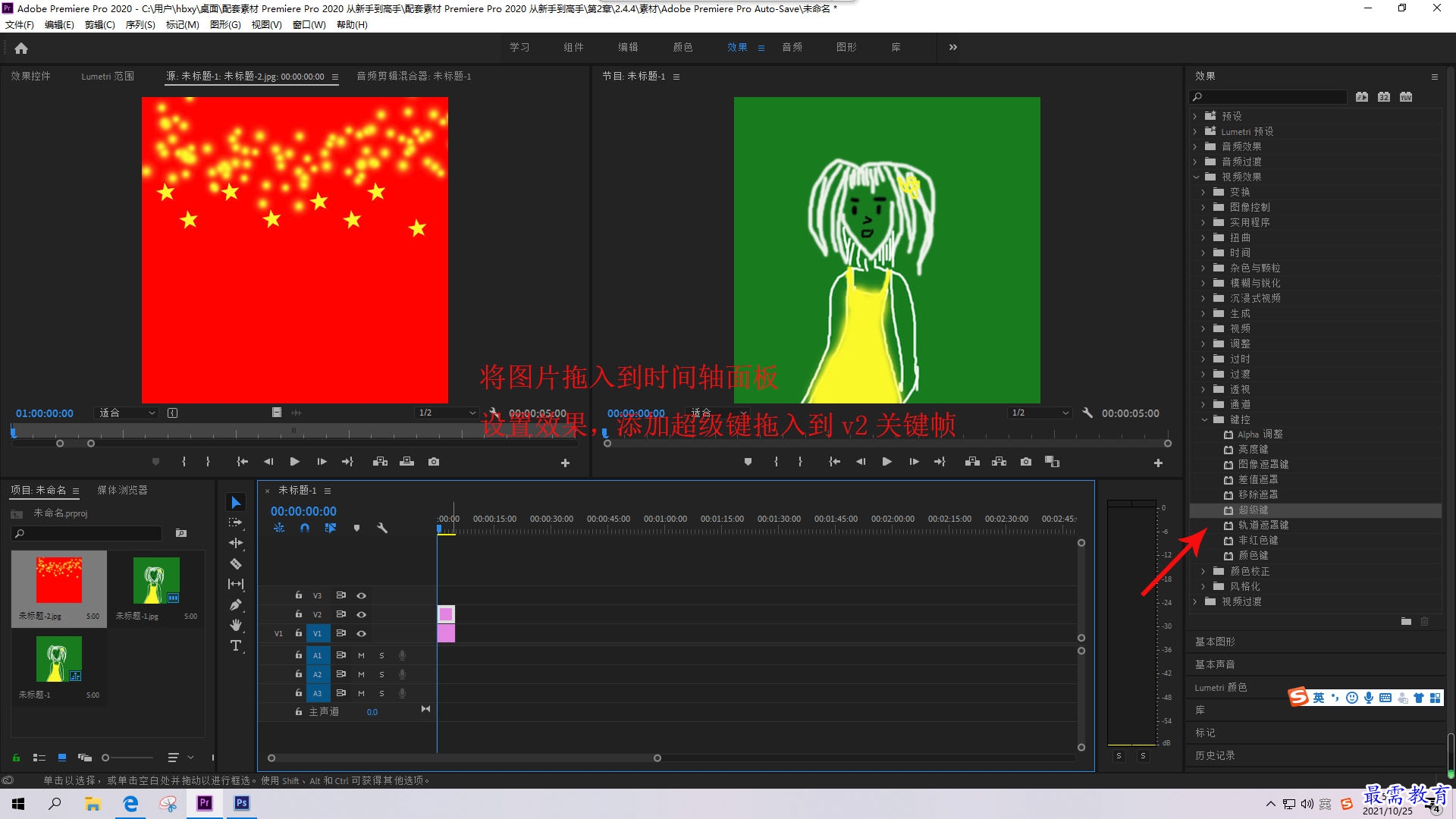This screenshot has width=1456, height=819.
Task: Collapse the 键控 effects folder
Action: [x=1203, y=419]
